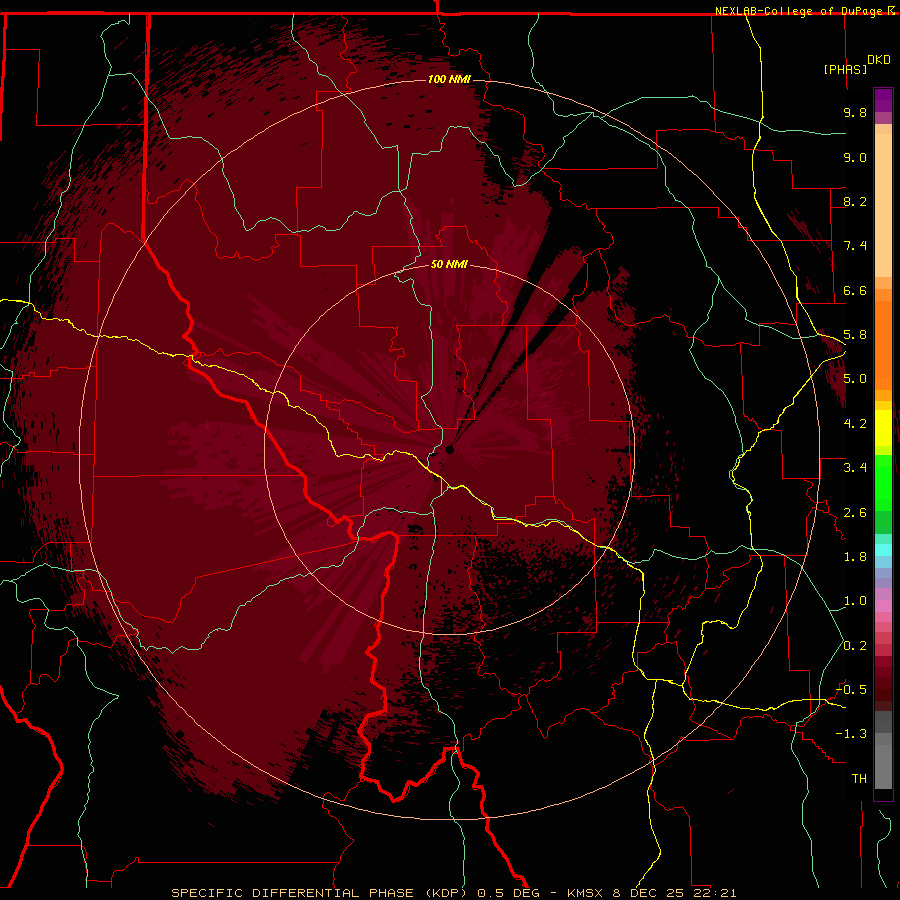Viewport: 900px width, 900px height.
Task: Click the purple segment atop the color bar
Action: pyautogui.click(x=883, y=100)
